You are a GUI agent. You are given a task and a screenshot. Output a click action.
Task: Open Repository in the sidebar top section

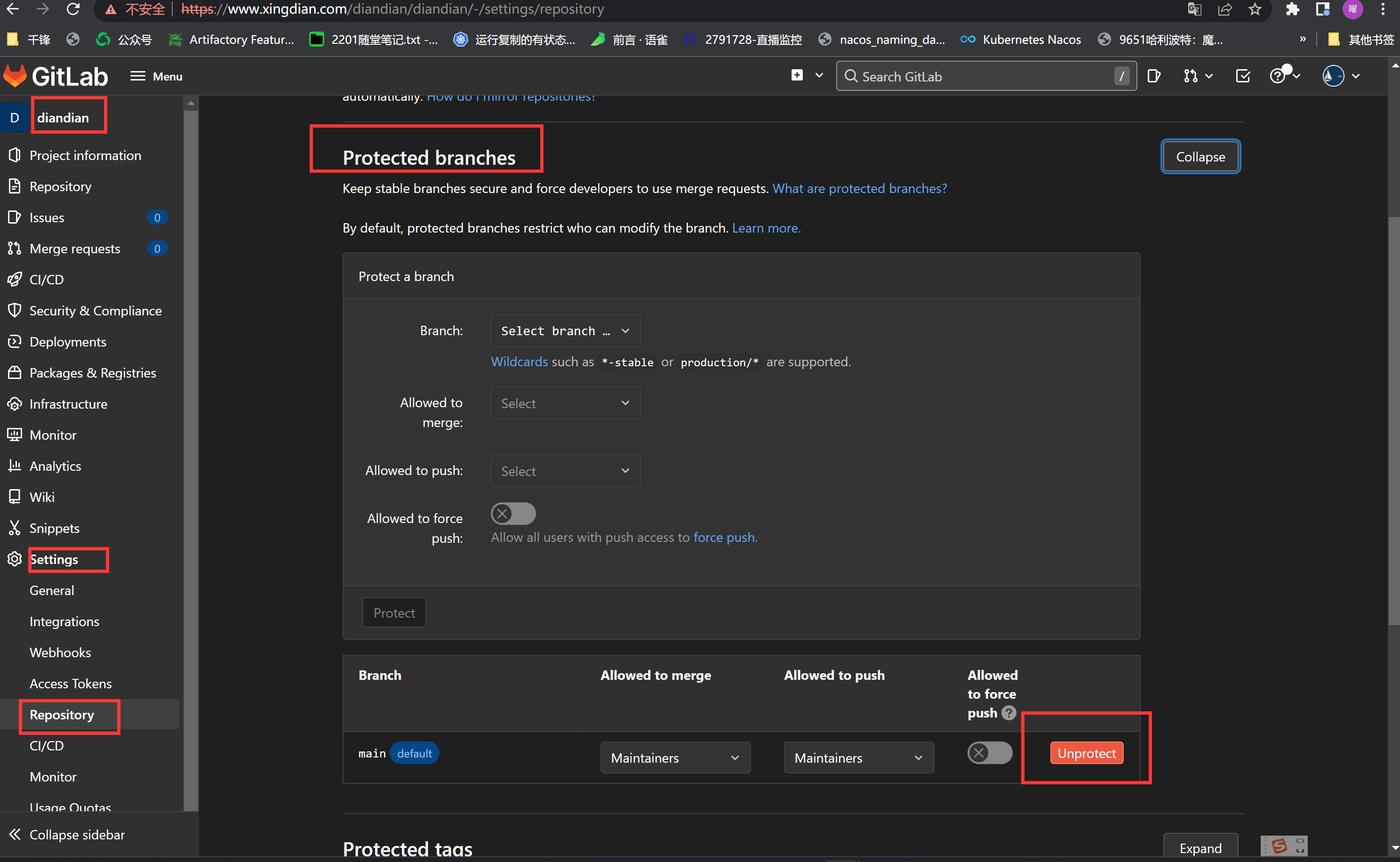click(x=60, y=186)
